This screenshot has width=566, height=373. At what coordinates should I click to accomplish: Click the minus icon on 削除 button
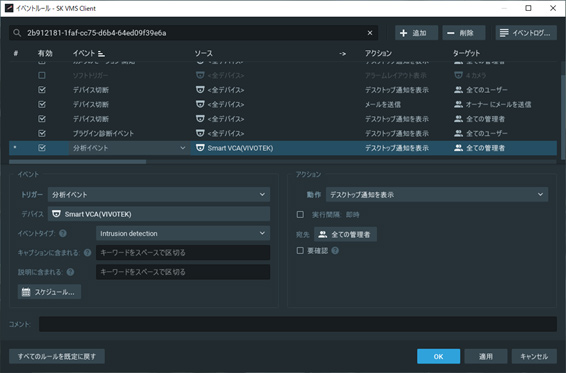point(451,33)
